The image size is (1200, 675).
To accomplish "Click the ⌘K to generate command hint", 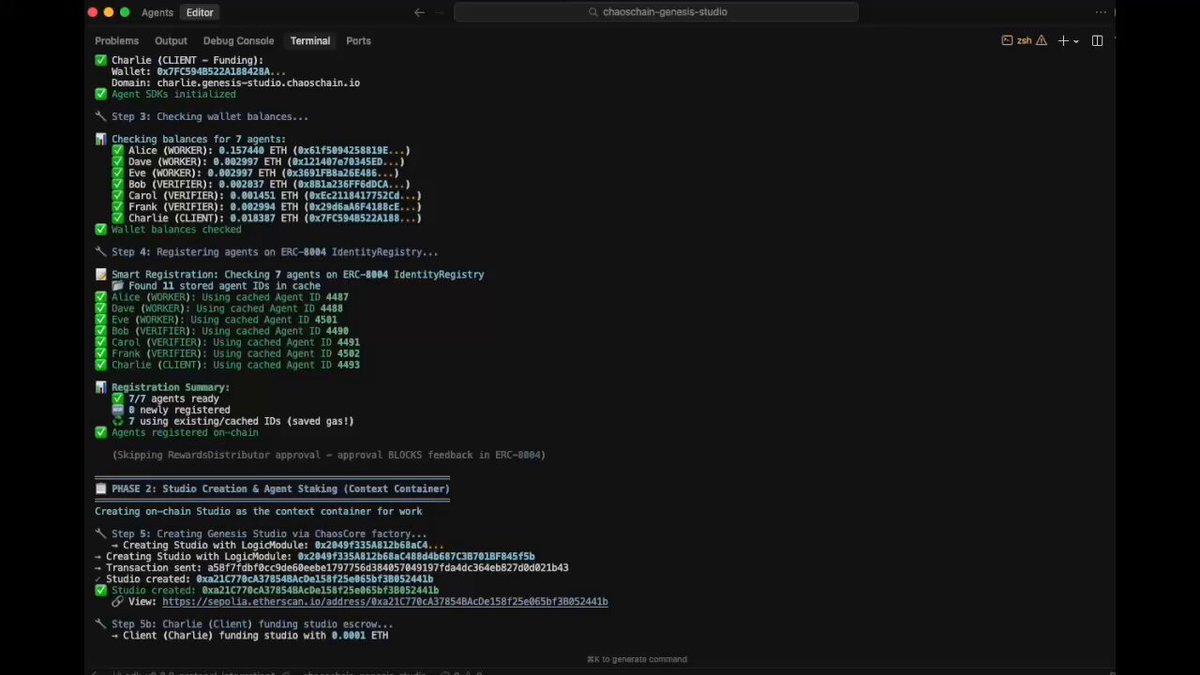I will tap(637, 659).
